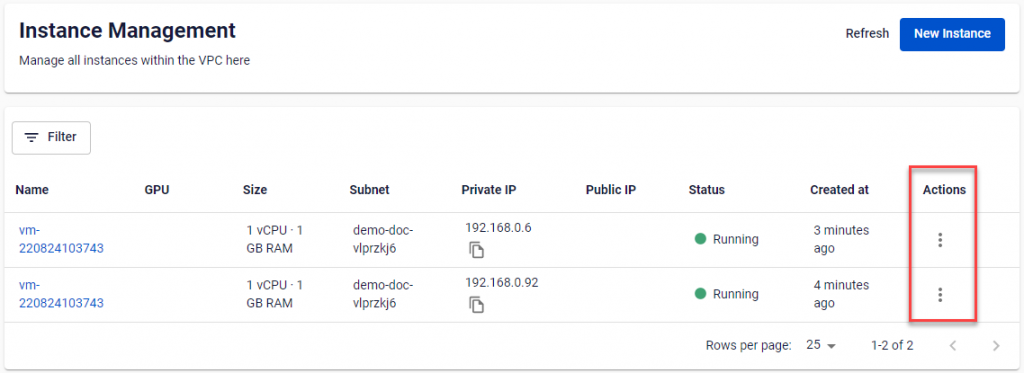Viewport: 1024px width, 373px height.
Task: Click the GPU column header
Action: pos(157,190)
